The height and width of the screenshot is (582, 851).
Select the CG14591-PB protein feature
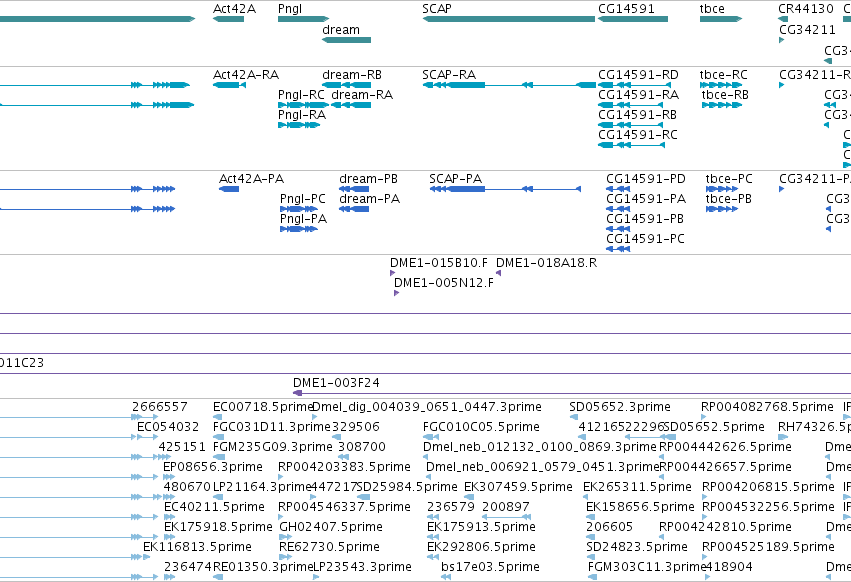[x=618, y=229]
